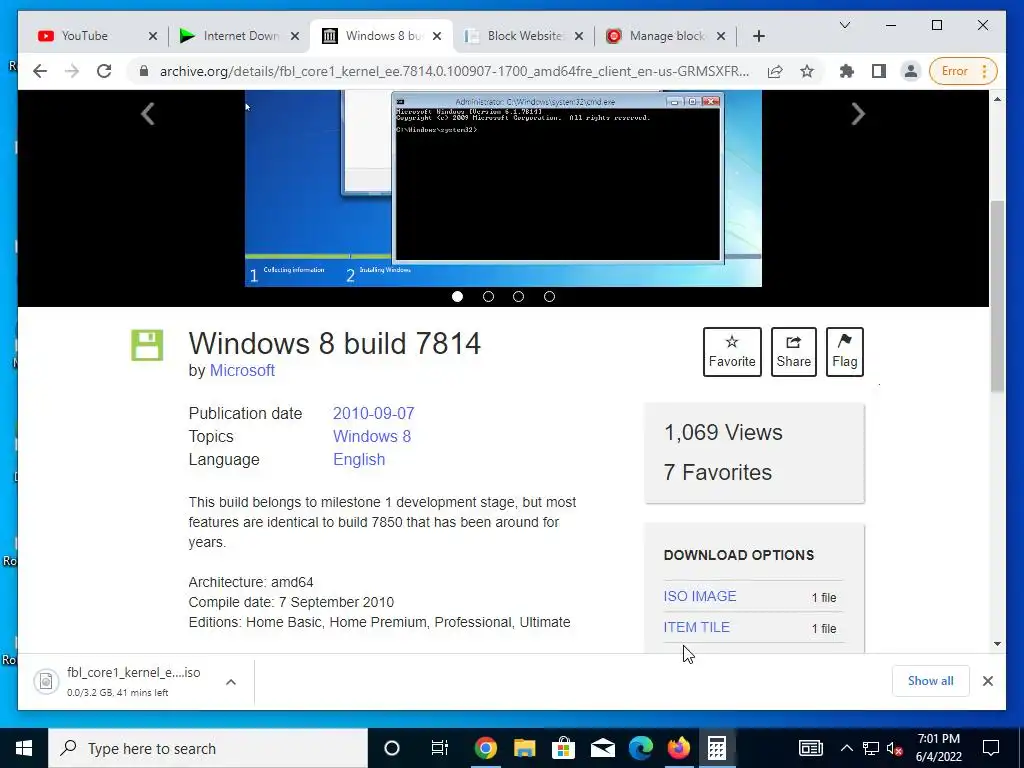
Task: Close the downloads bar
Action: click(x=987, y=681)
